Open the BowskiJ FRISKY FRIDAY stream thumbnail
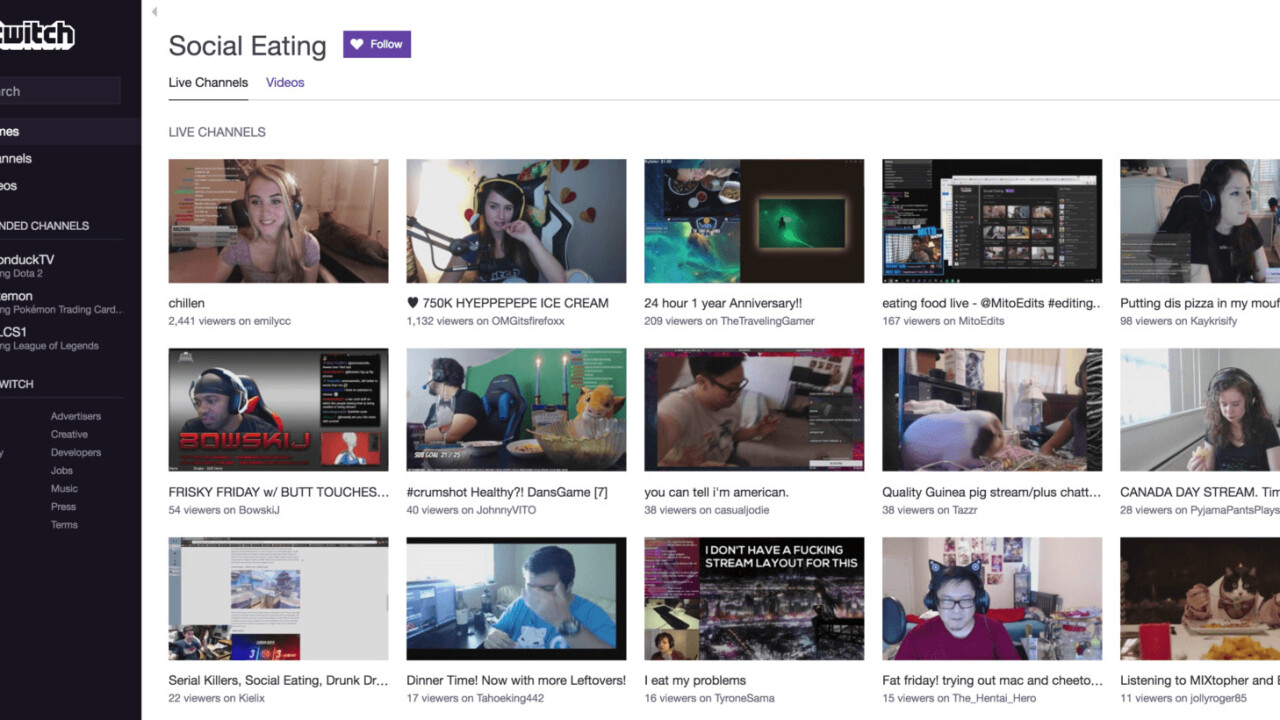The width and height of the screenshot is (1280, 720). coord(278,410)
